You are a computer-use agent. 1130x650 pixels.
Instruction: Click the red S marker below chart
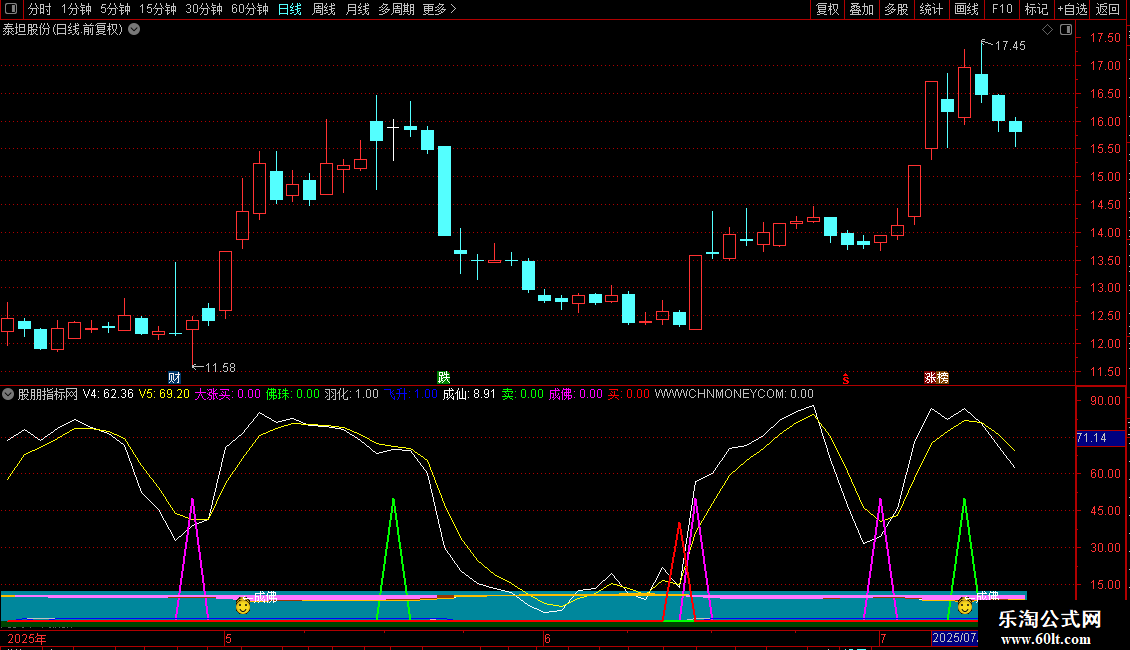pyautogui.click(x=846, y=378)
